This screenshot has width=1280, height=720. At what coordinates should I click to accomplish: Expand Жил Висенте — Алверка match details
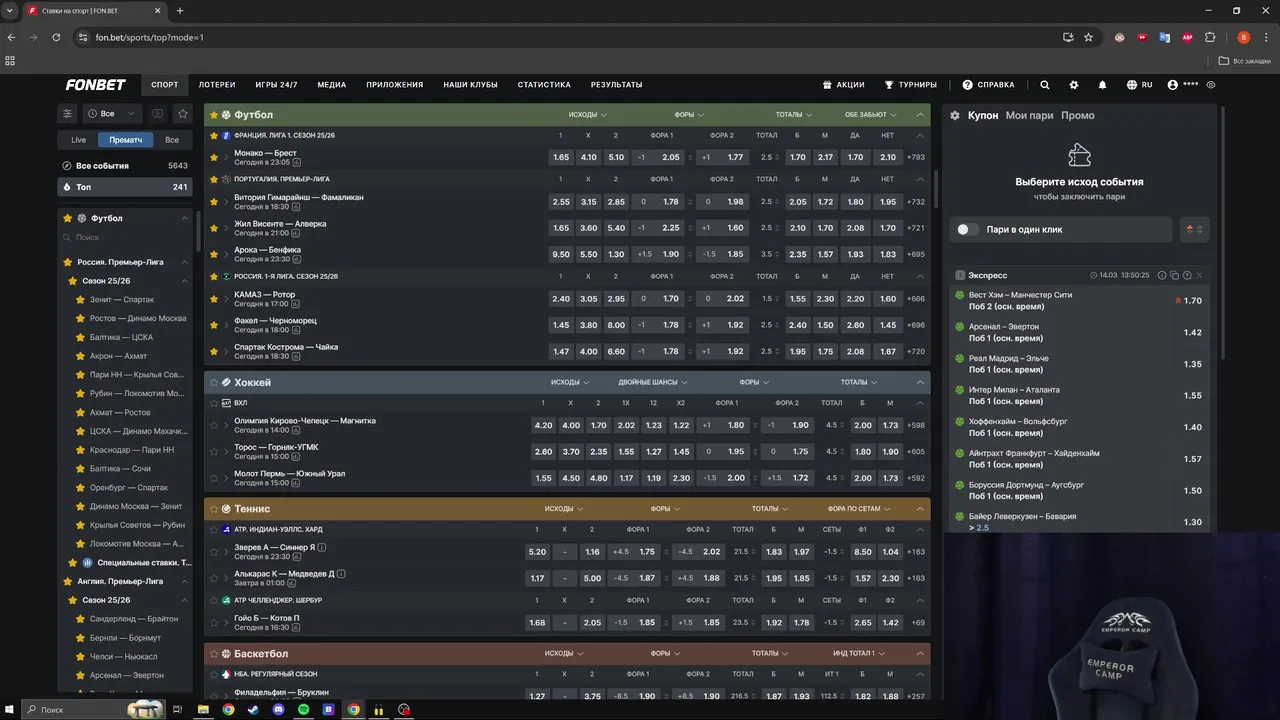pyautogui.click(x=226, y=228)
